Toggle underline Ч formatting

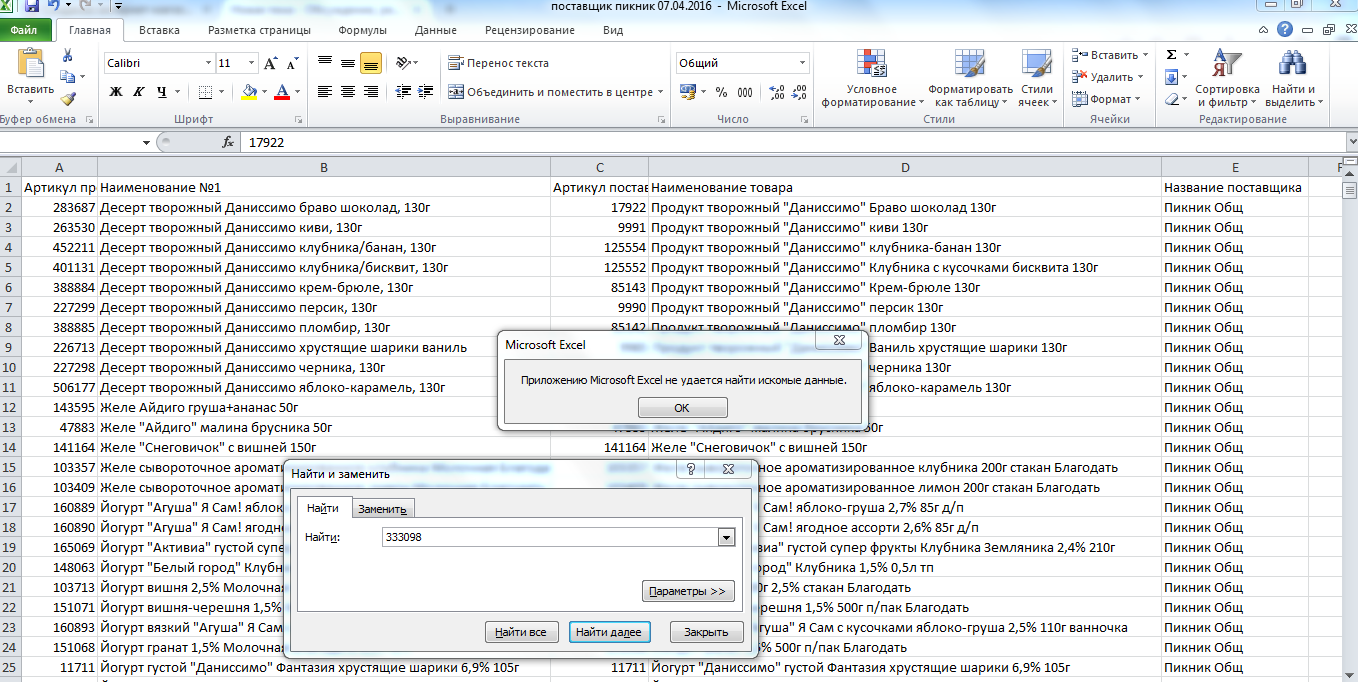point(162,92)
